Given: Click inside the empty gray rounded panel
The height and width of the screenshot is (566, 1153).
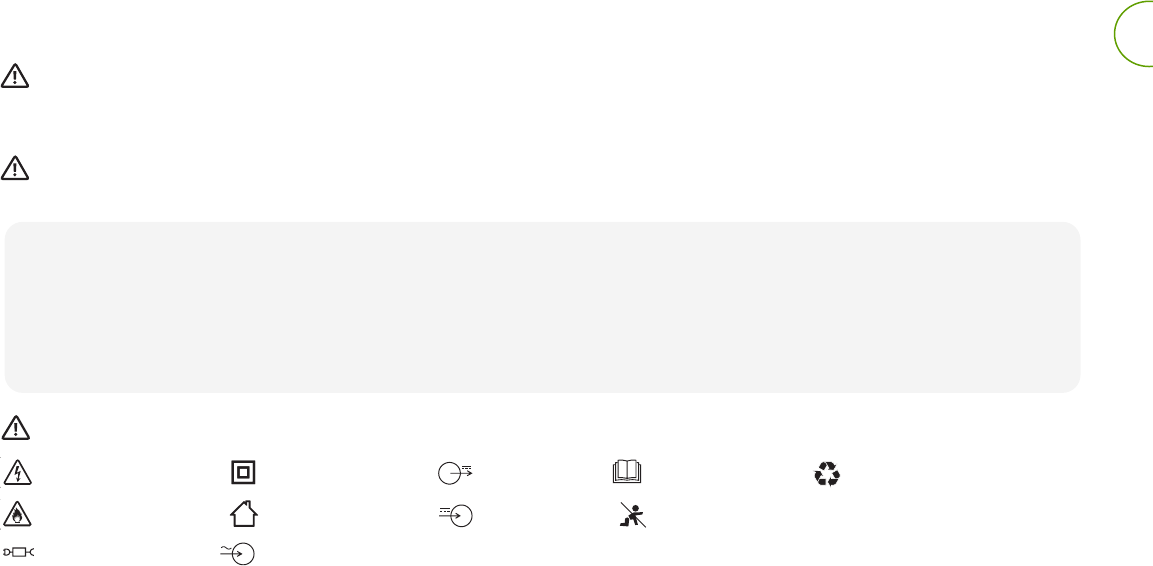Looking at the screenshot, I should pyautogui.click(x=542, y=305).
